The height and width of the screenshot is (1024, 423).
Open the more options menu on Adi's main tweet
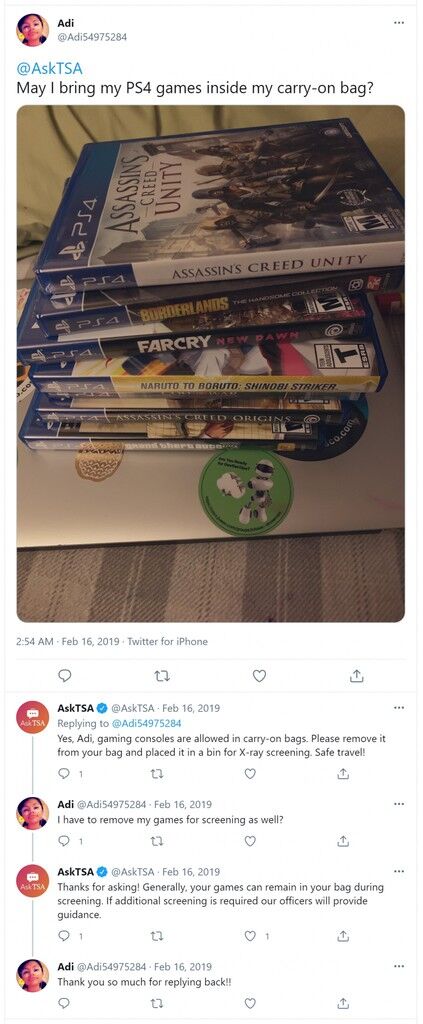point(399,23)
